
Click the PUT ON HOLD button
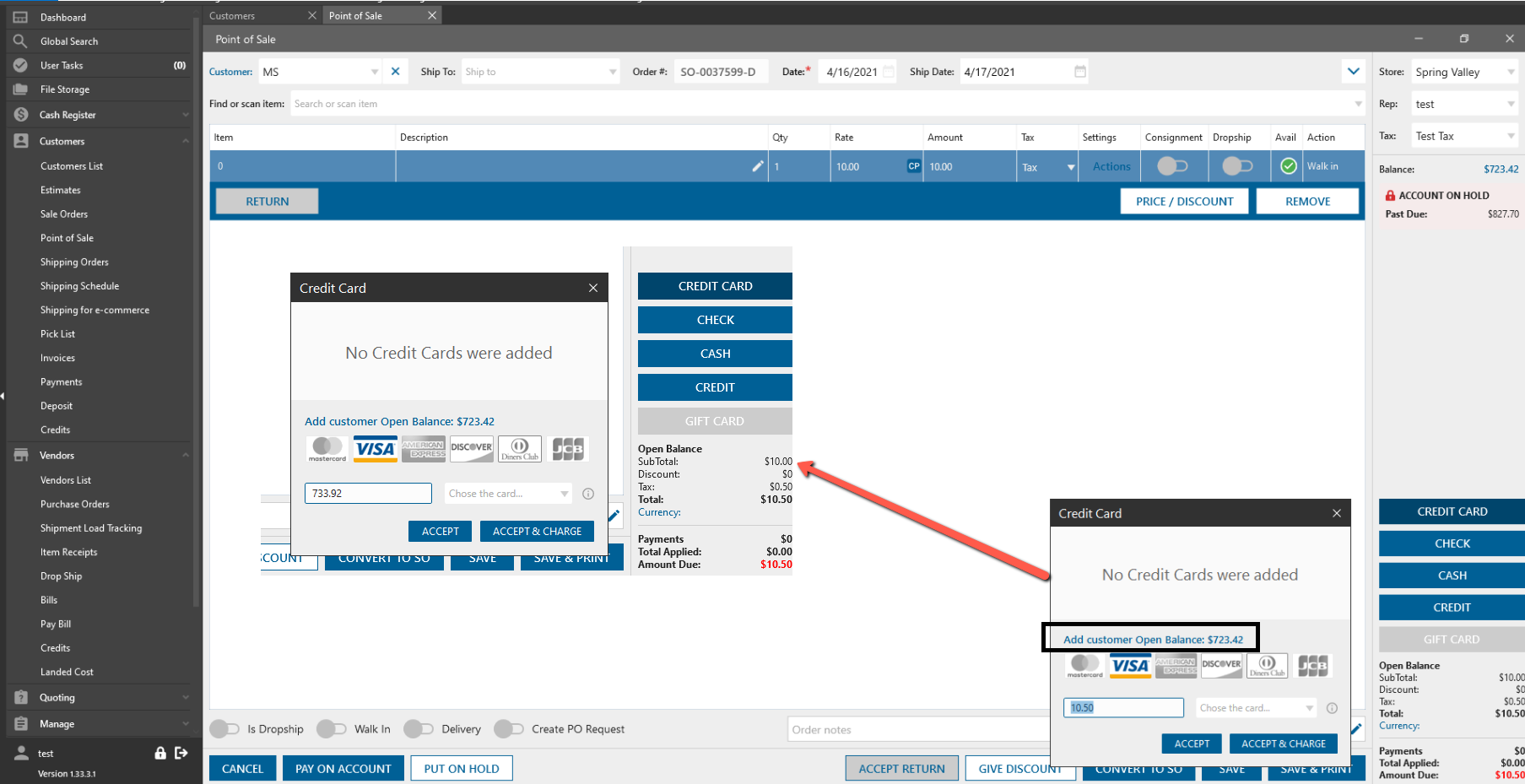(462, 769)
